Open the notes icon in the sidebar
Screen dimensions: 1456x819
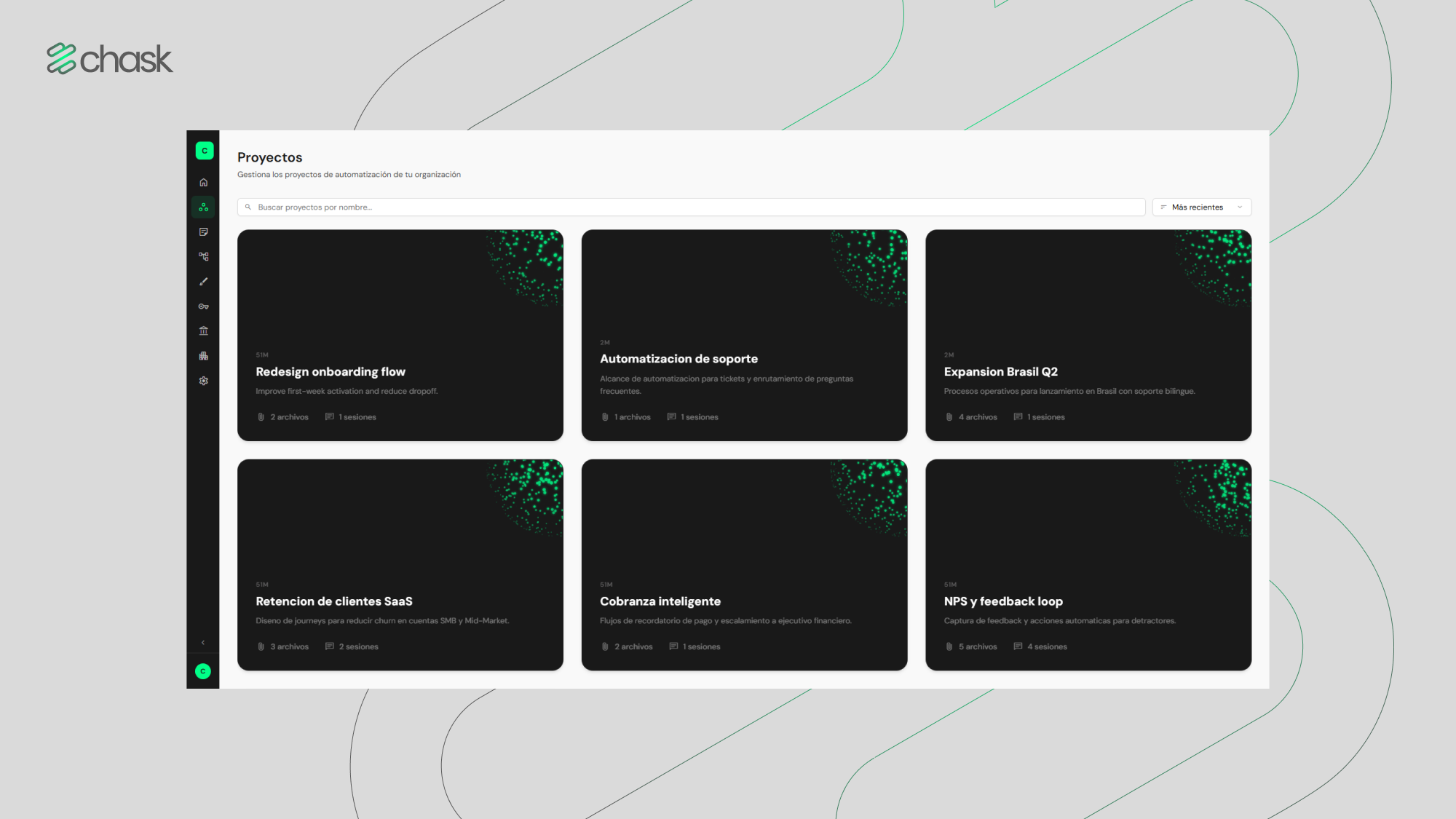coord(204,232)
